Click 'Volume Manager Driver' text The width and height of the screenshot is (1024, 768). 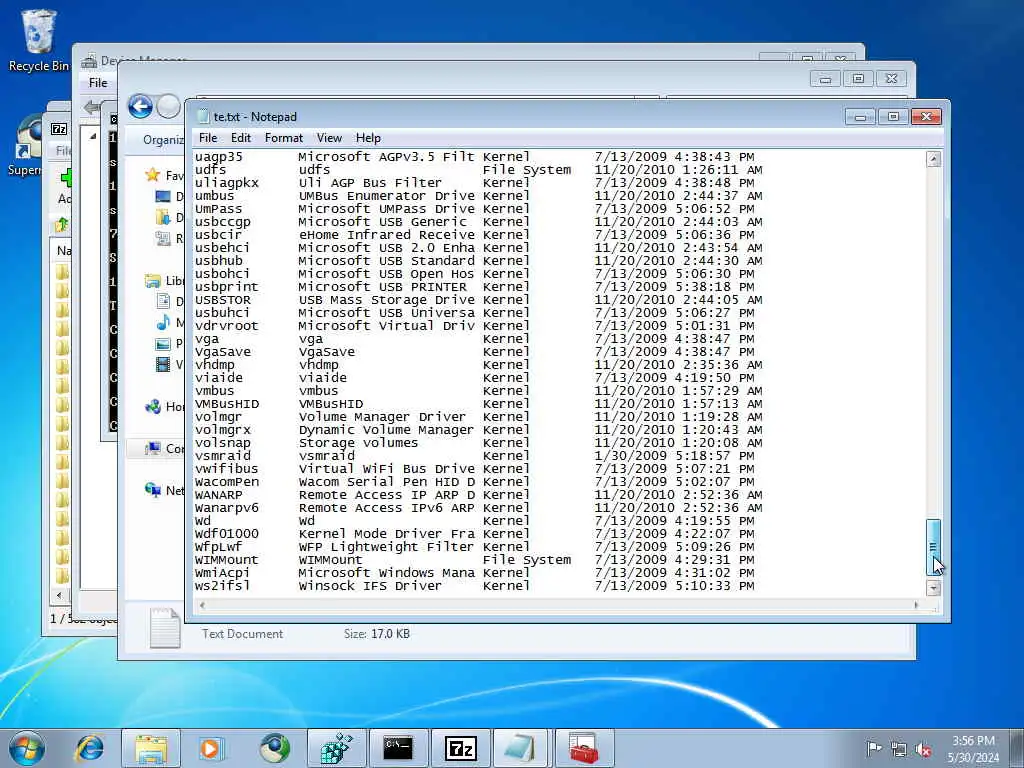click(x=382, y=417)
